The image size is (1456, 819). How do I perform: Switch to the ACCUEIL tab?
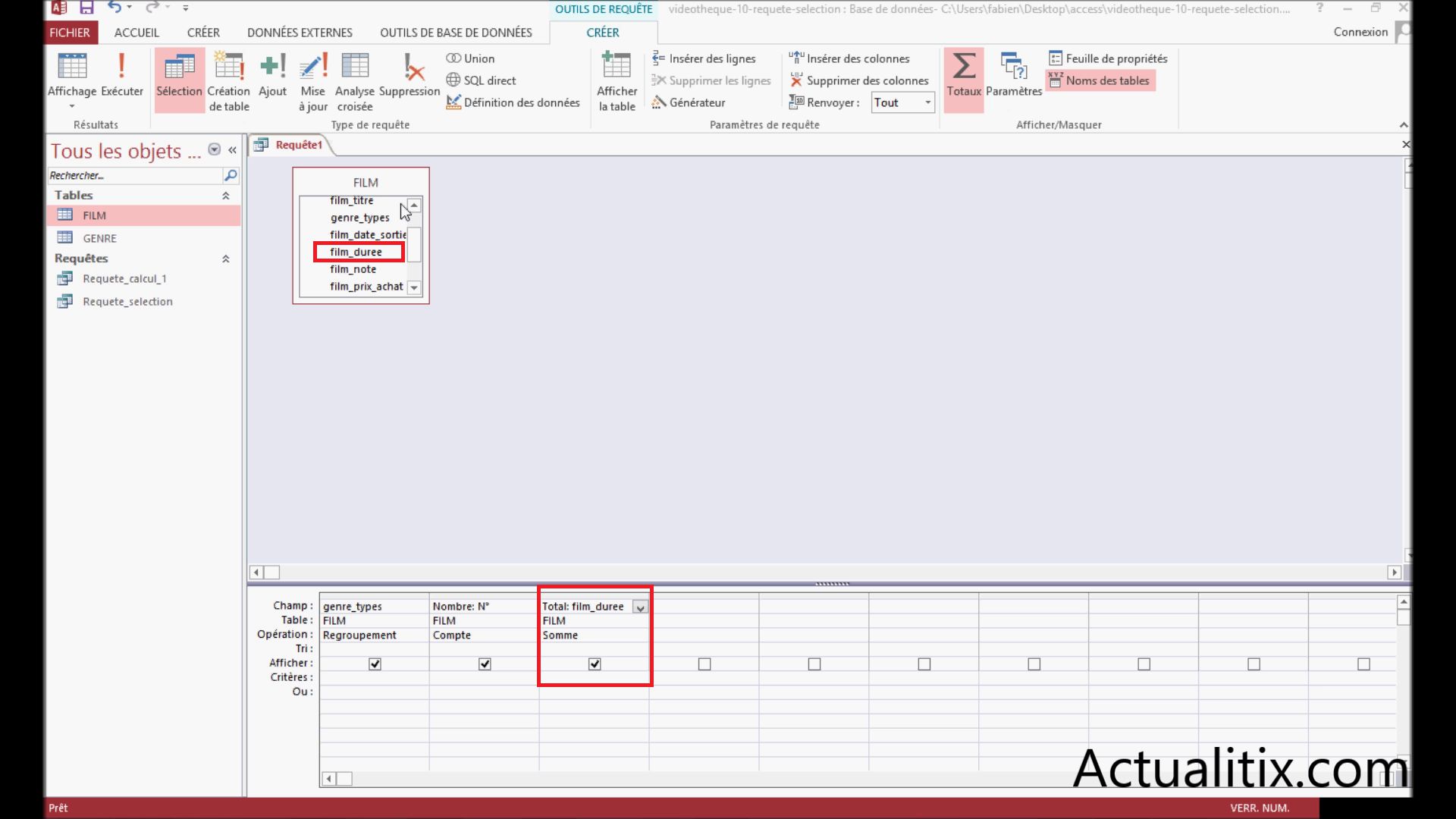click(x=136, y=33)
